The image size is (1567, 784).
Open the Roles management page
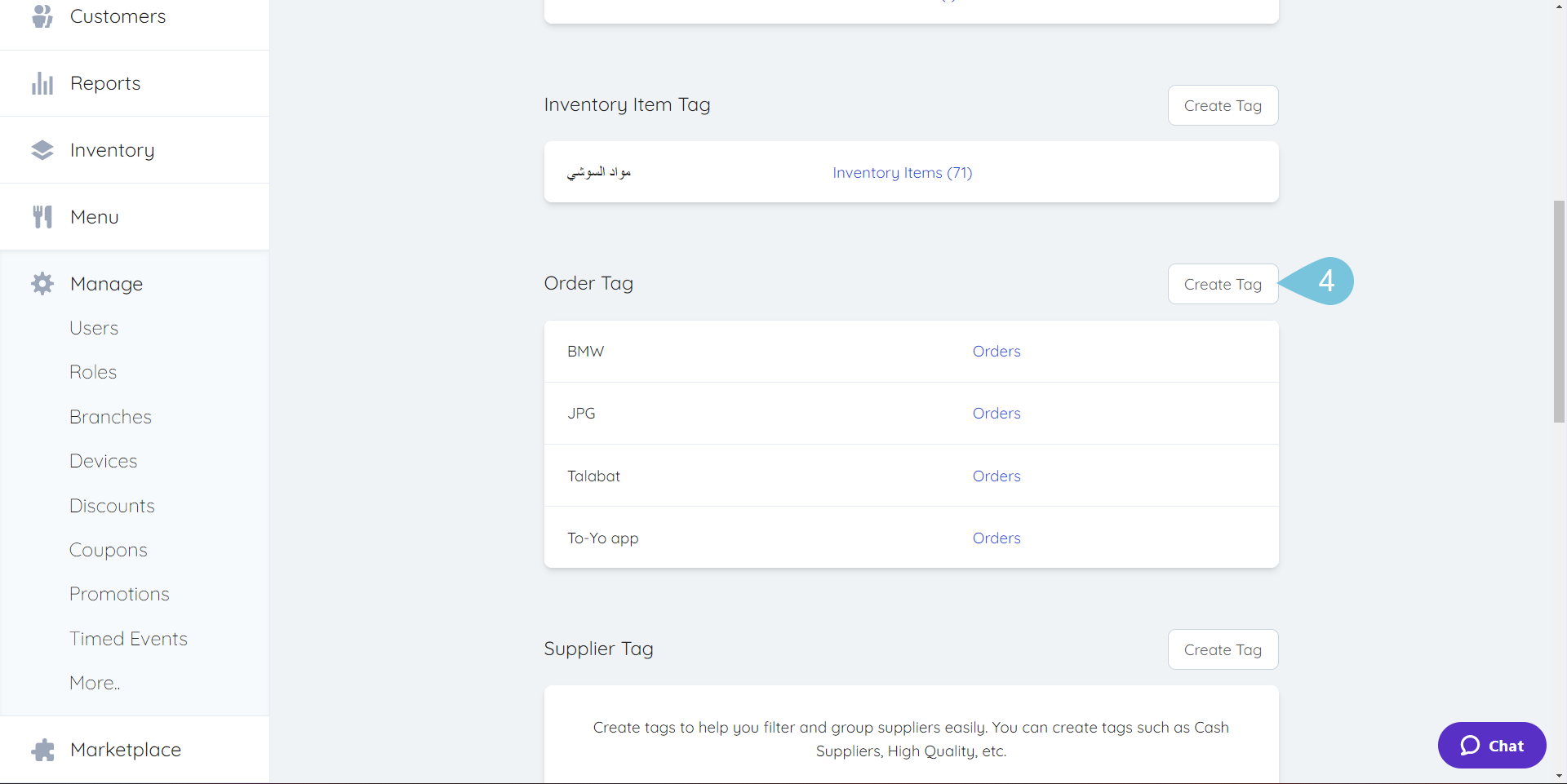coord(92,371)
